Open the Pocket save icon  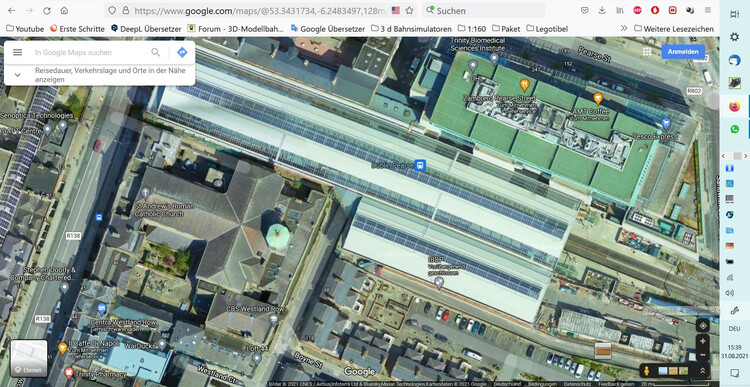click(x=585, y=10)
